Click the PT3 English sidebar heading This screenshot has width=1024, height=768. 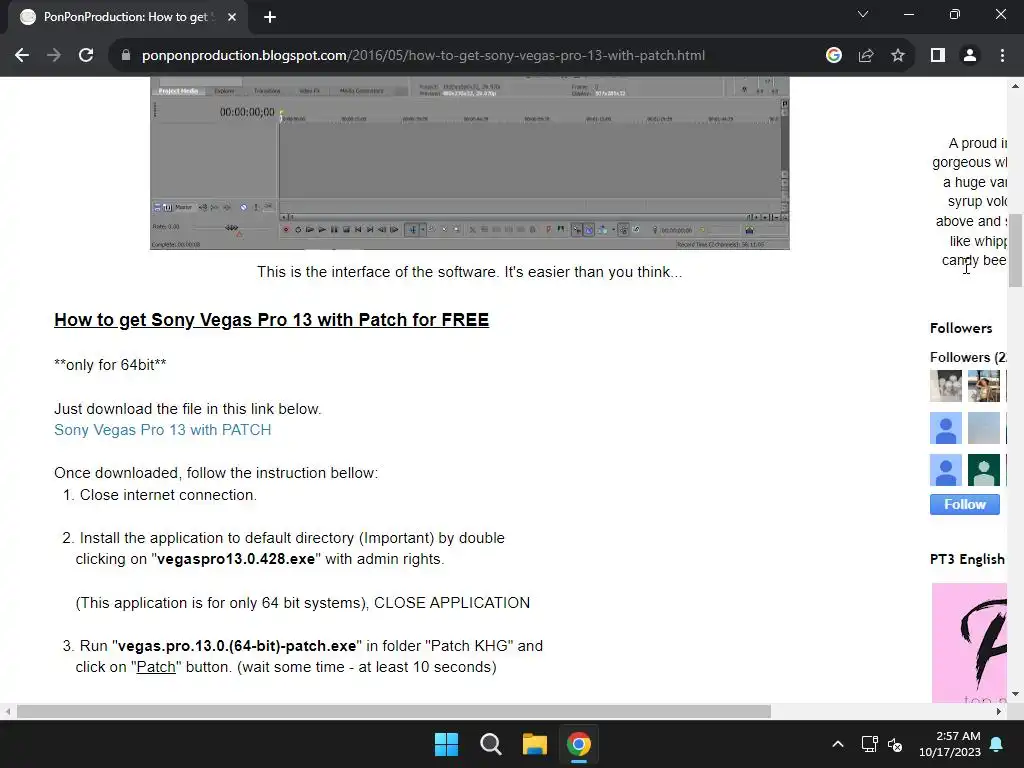click(x=967, y=559)
